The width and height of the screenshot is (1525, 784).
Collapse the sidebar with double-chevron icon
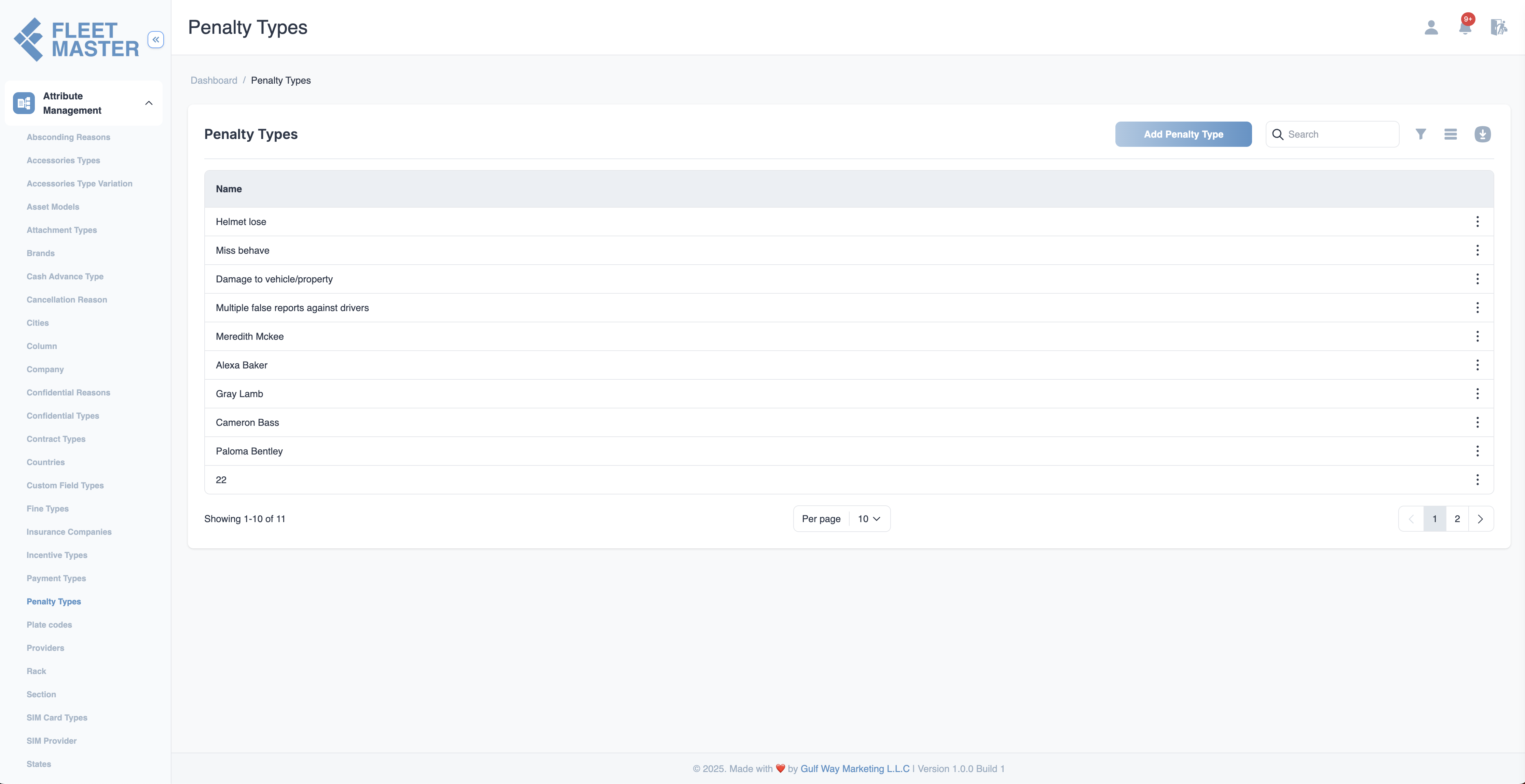[x=156, y=40]
